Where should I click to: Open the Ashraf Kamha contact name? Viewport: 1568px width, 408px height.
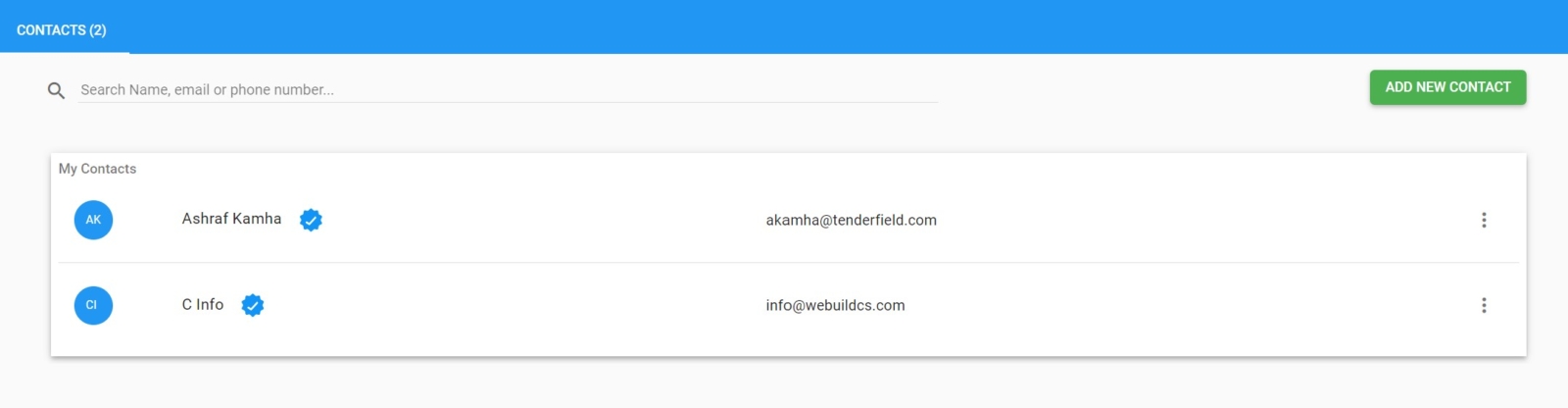(231, 219)
